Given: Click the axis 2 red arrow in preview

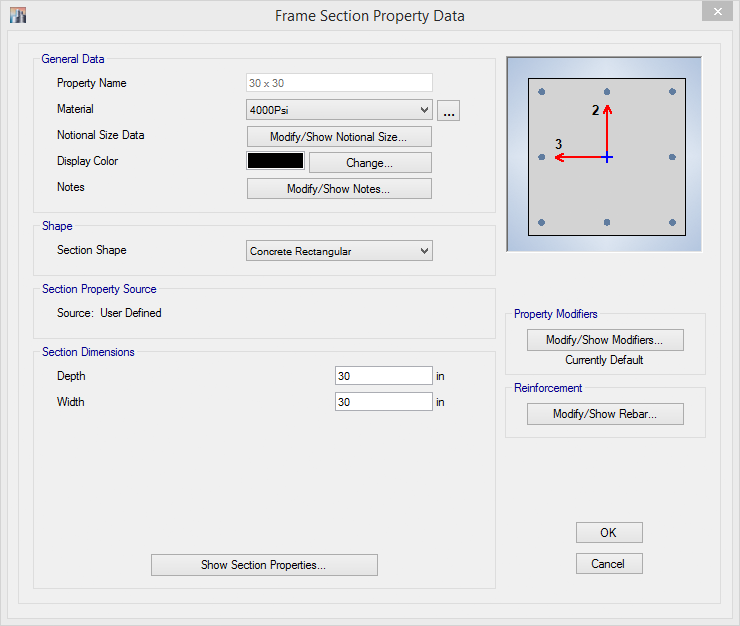Looking at the screenshot, I should 607,131.
